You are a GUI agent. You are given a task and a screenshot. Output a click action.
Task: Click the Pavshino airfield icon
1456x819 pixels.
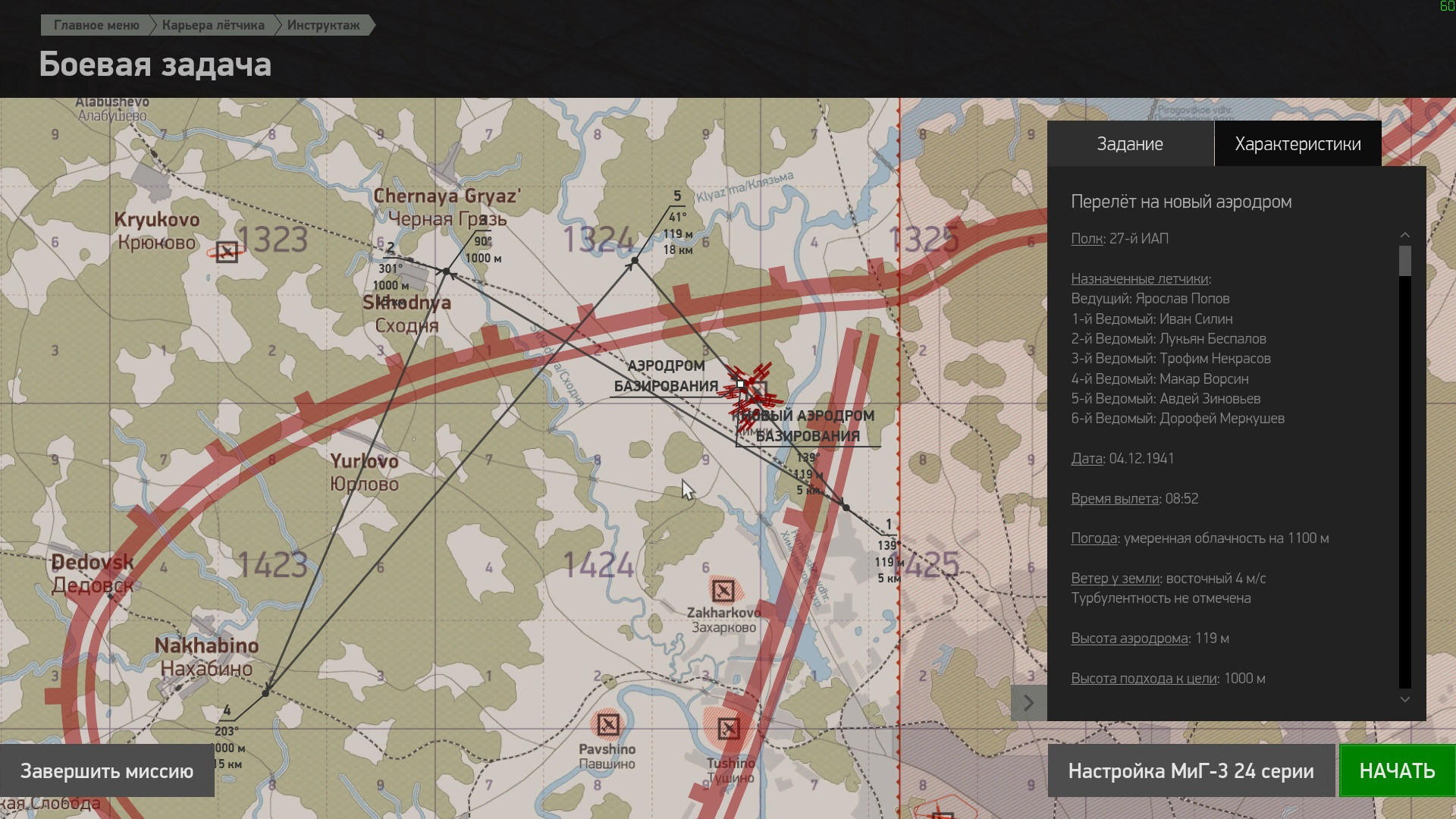pyautogui.click(x=607, y=725)
